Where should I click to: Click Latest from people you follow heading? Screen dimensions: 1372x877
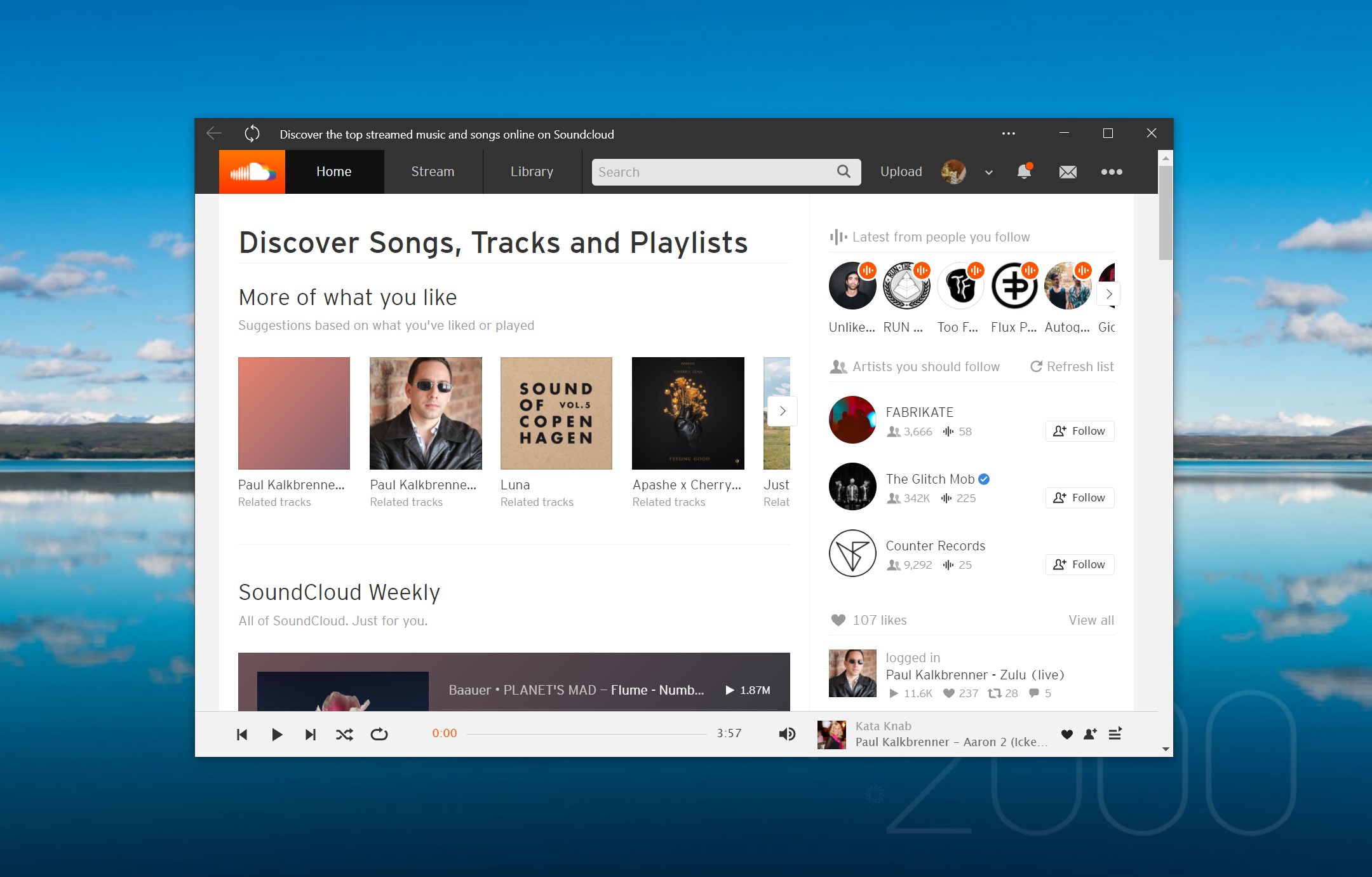click(x=941, y=237)
